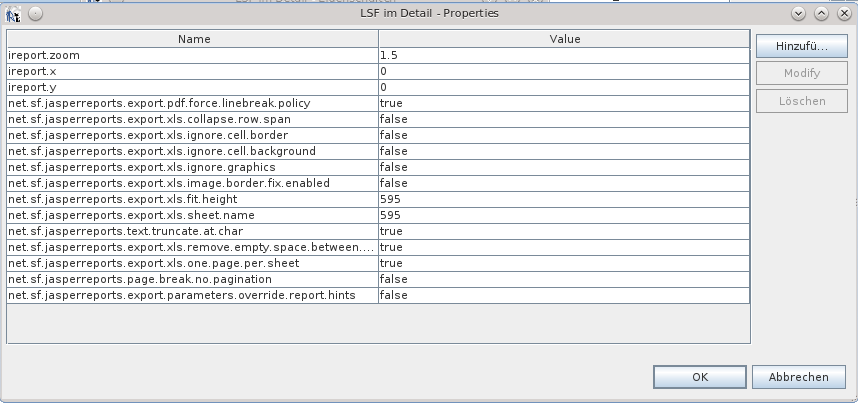Image resolution: width=858 pixels, height=403 pixels.
Task: Select the xls.ignore.cell.border property
Action: coord(378,135)
